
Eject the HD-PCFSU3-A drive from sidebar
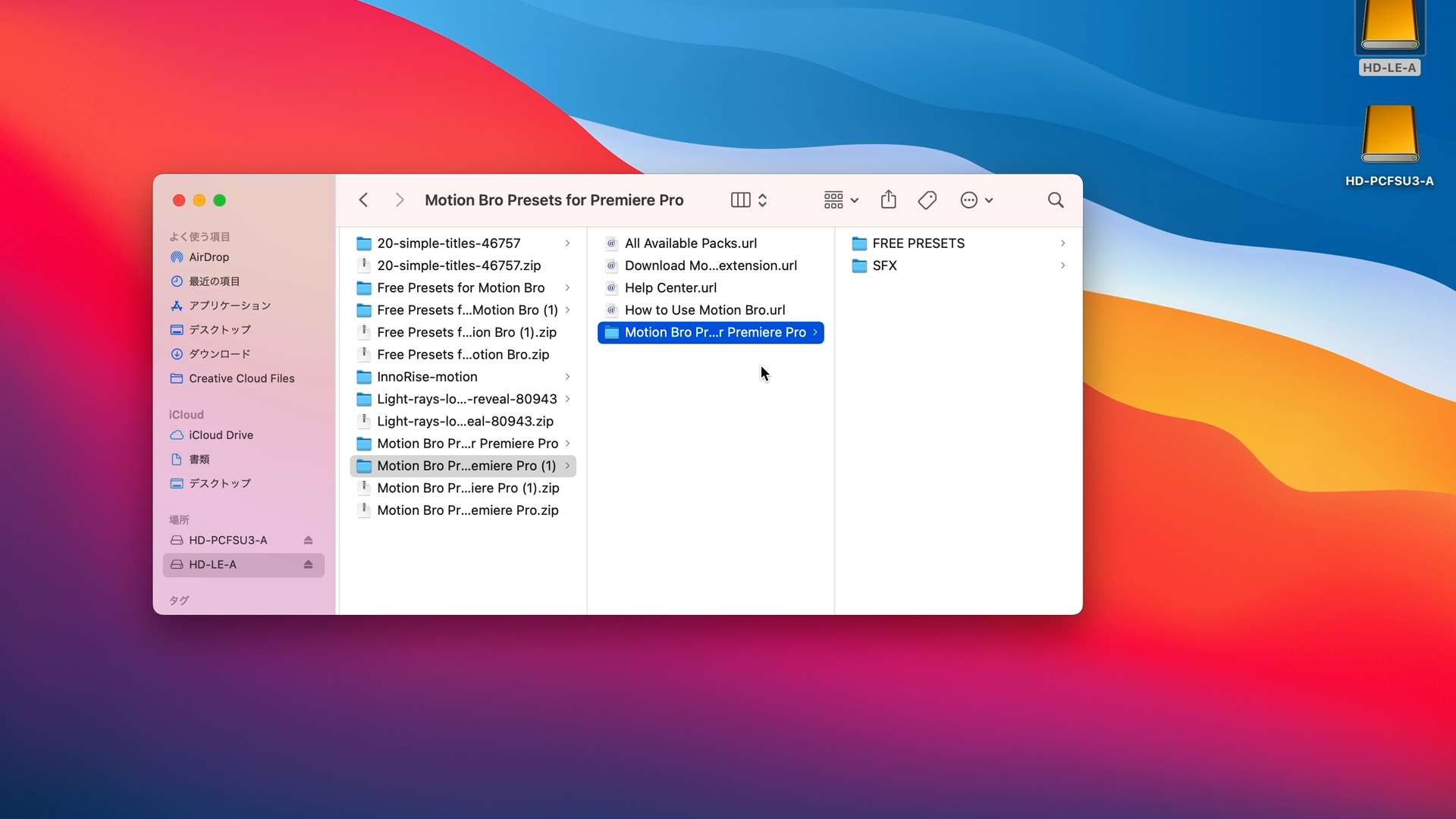click(x=308, y=541)
